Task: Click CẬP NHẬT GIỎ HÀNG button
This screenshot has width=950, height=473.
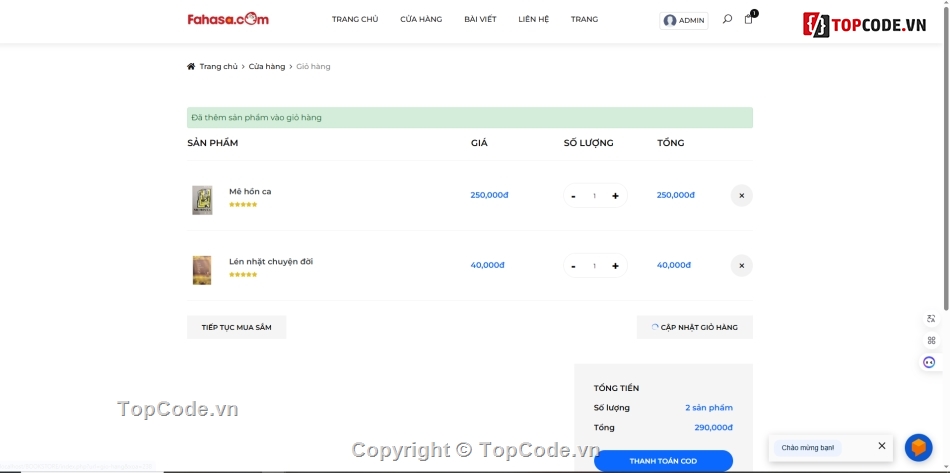Action: [694, 328]
